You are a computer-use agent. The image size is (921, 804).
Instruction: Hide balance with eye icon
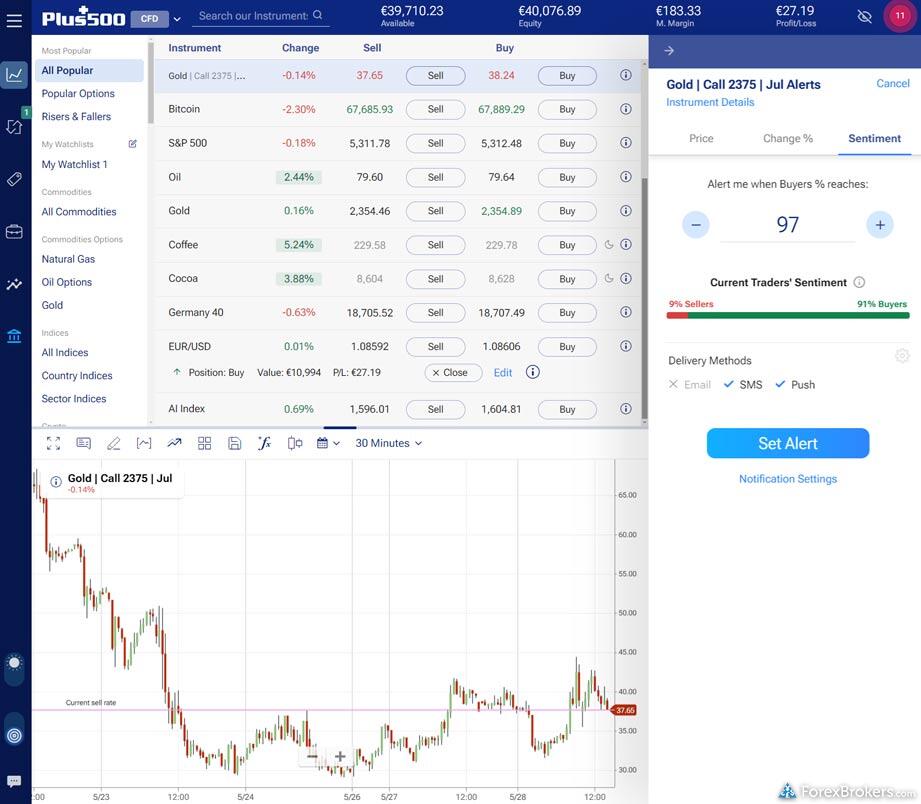click(865, 17)
